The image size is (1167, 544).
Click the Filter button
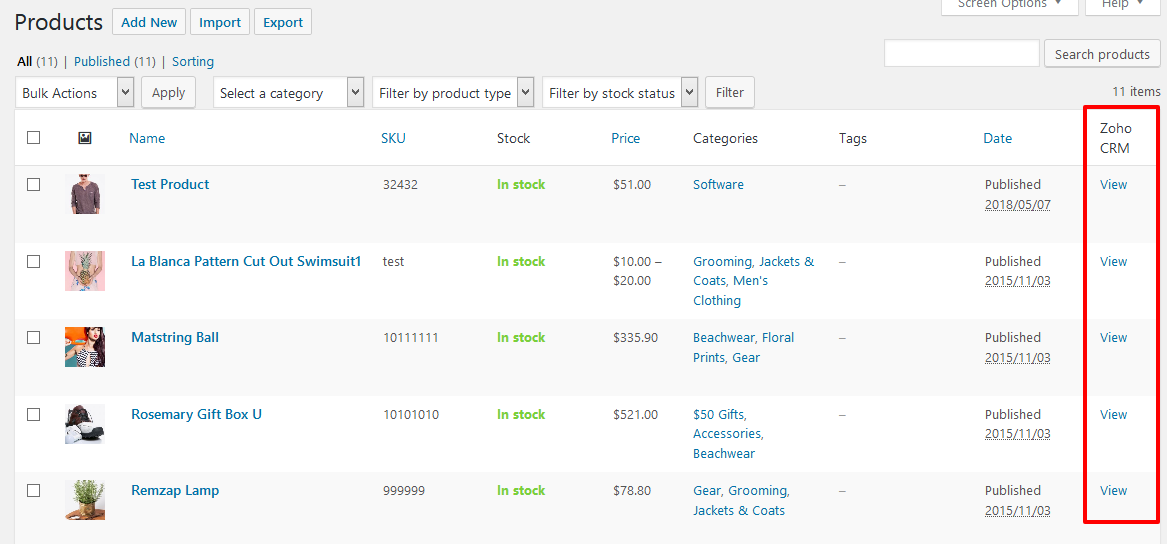[x=730, y=93]
